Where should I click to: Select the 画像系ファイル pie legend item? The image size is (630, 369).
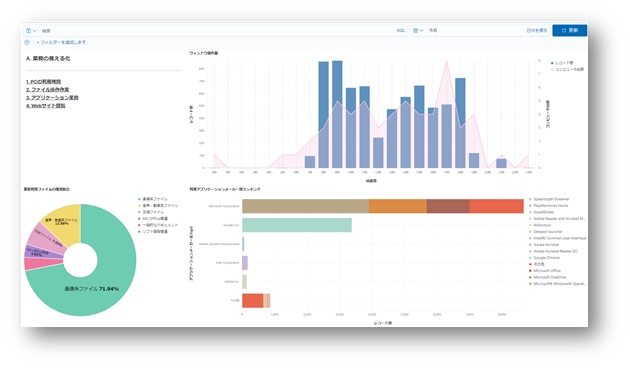click(153, 199)
